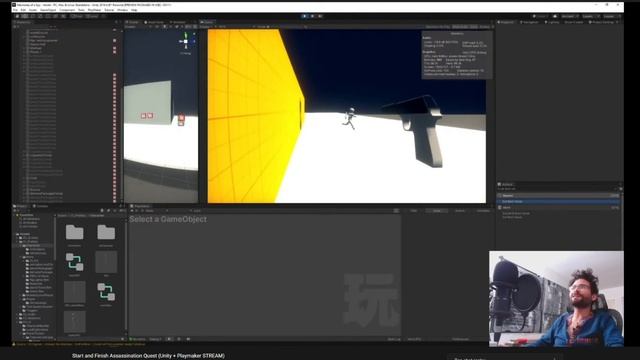
Task: Click the Hierarchy panel lock icon
Action: (116, 22)
